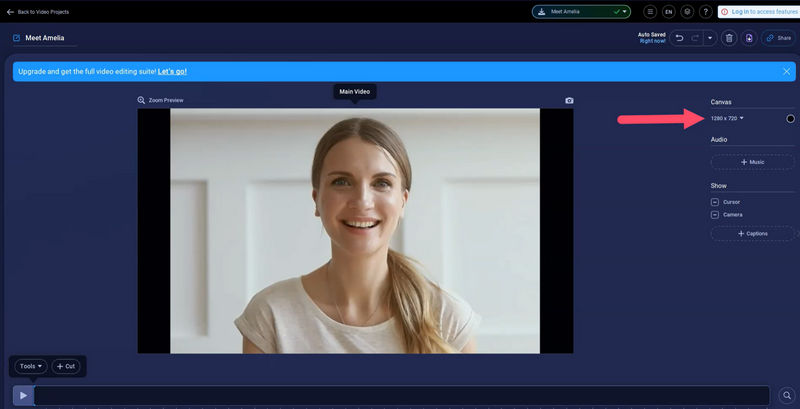Open the 1280 x 720 canvas size dropdown

coord(727,118)
